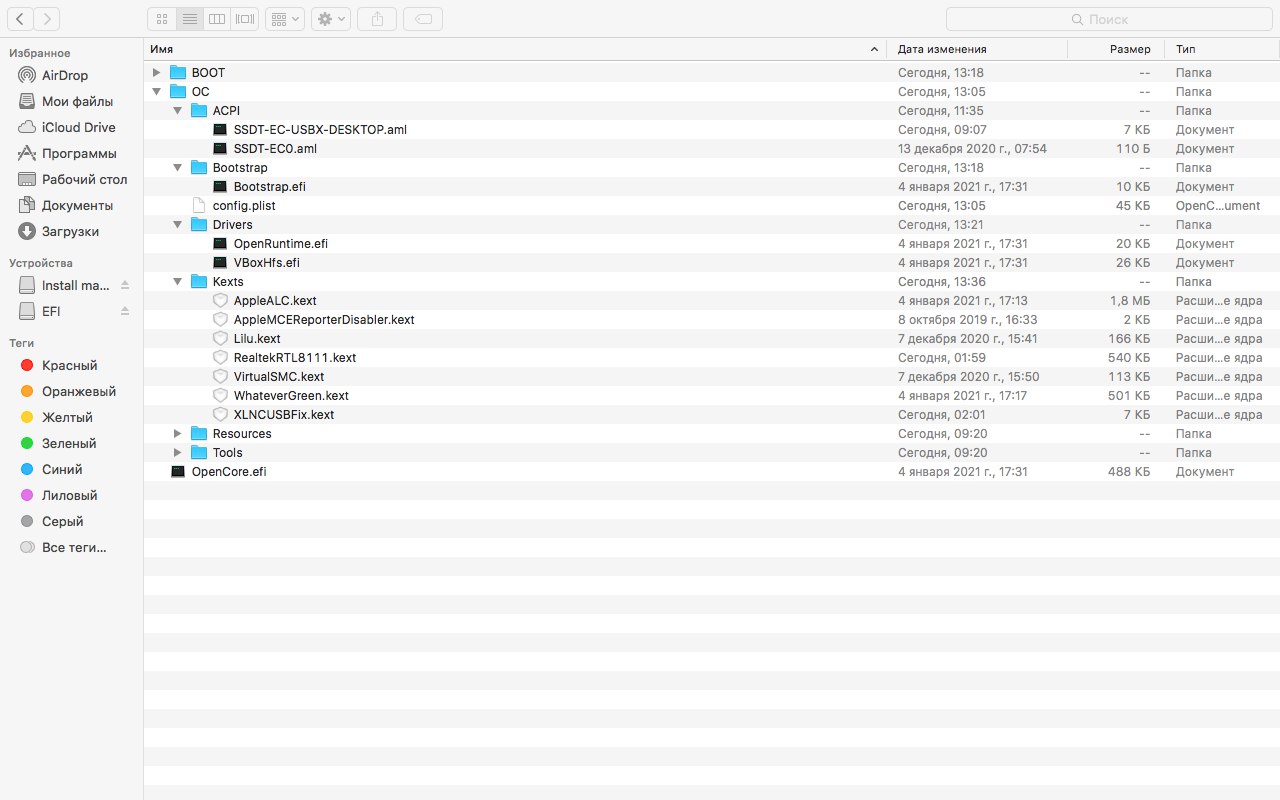Image resolution: width=1280 pixels, height=800 pixels.
Task: Expand the BOOT folder disclosure triangle
Action: (x=156, y=72)
